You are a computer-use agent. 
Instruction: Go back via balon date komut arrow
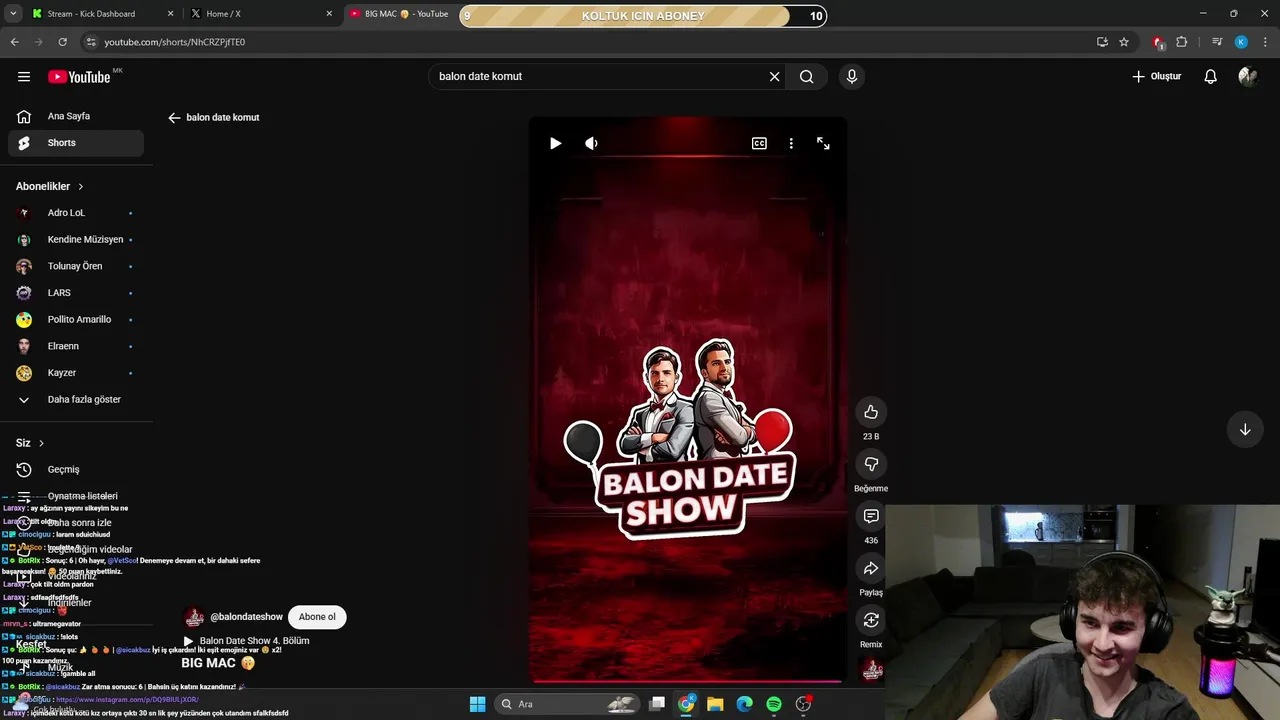coord(174,118)
